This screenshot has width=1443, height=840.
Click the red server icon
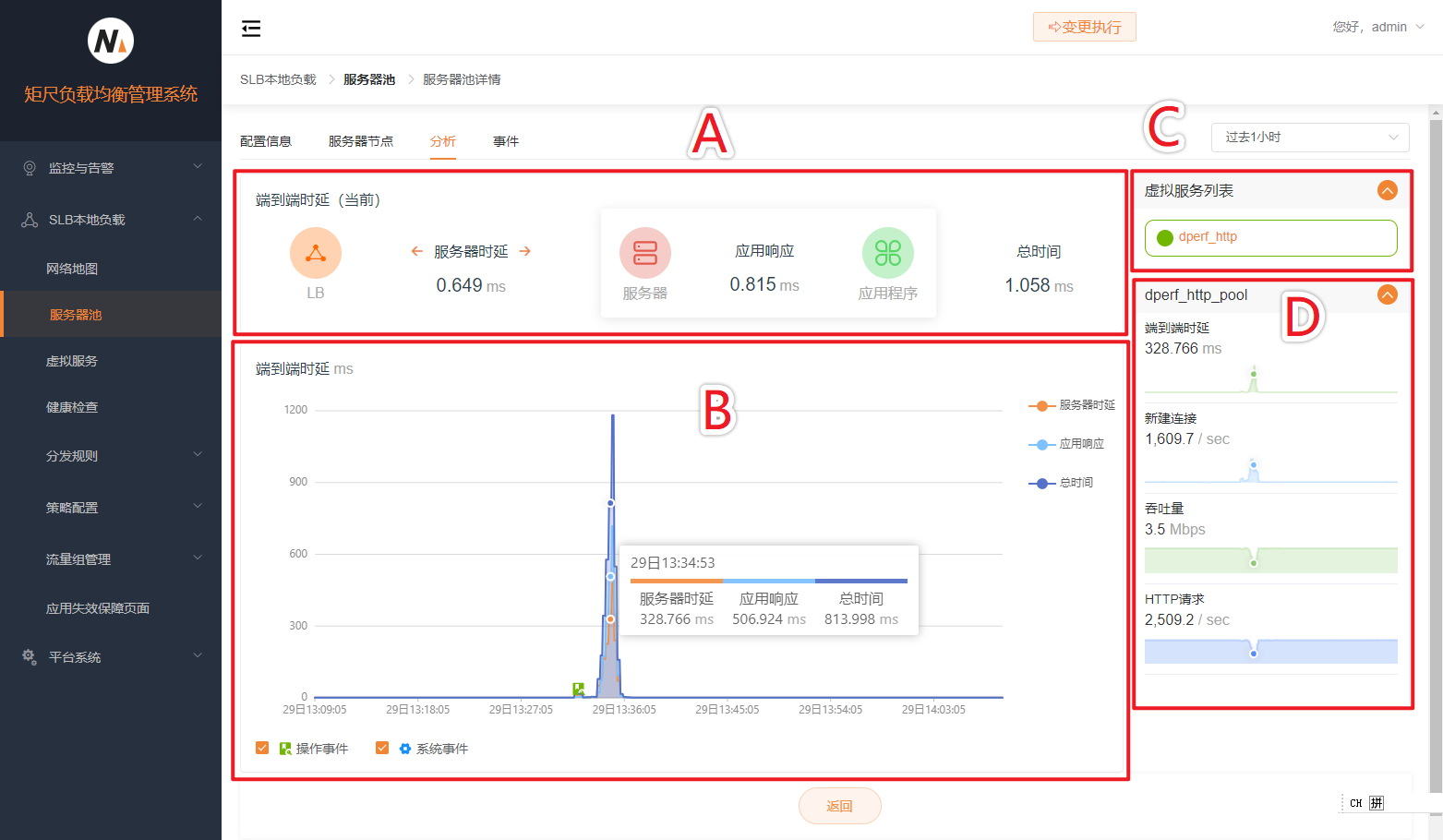644,253
